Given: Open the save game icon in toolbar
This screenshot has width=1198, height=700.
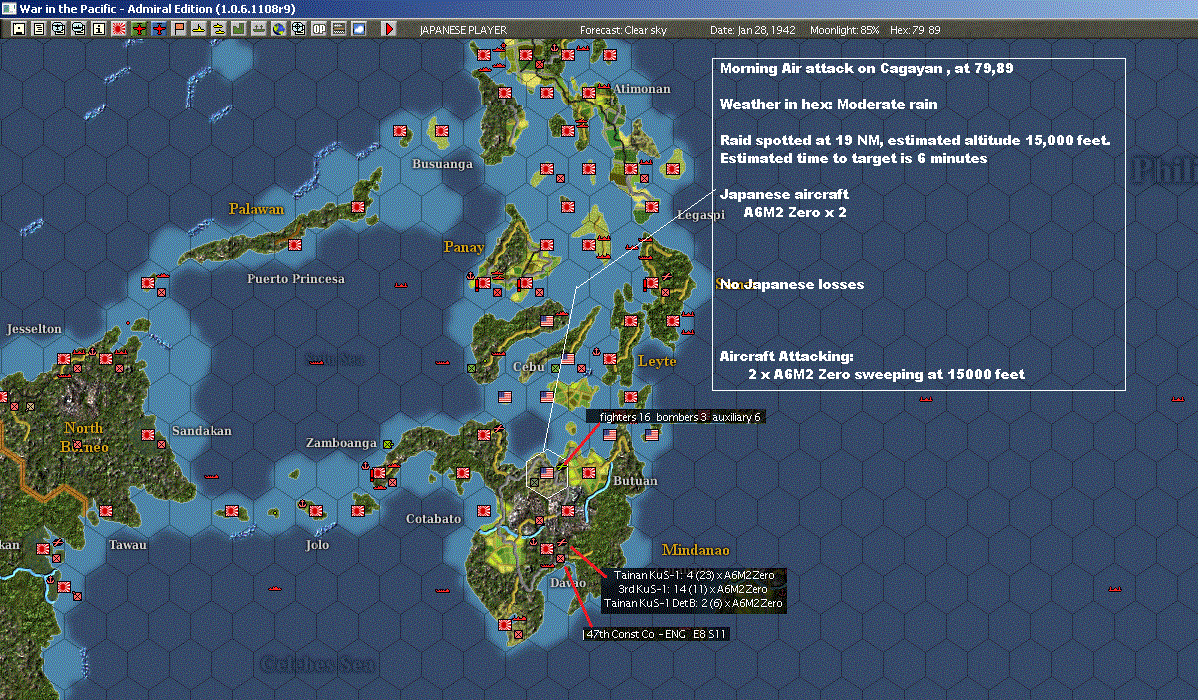Looking at the screenshot, I should pos(18,29).
